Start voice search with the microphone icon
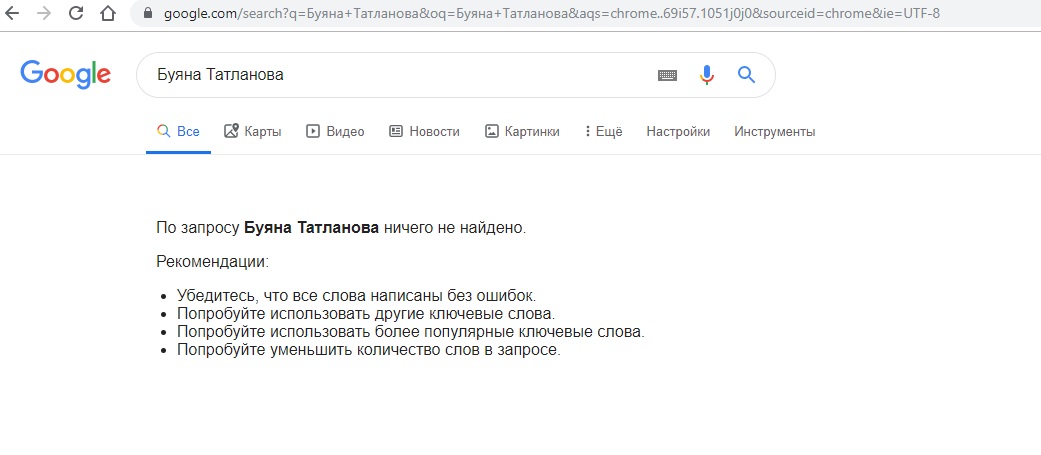1041x455 pixels. (707, 75)
